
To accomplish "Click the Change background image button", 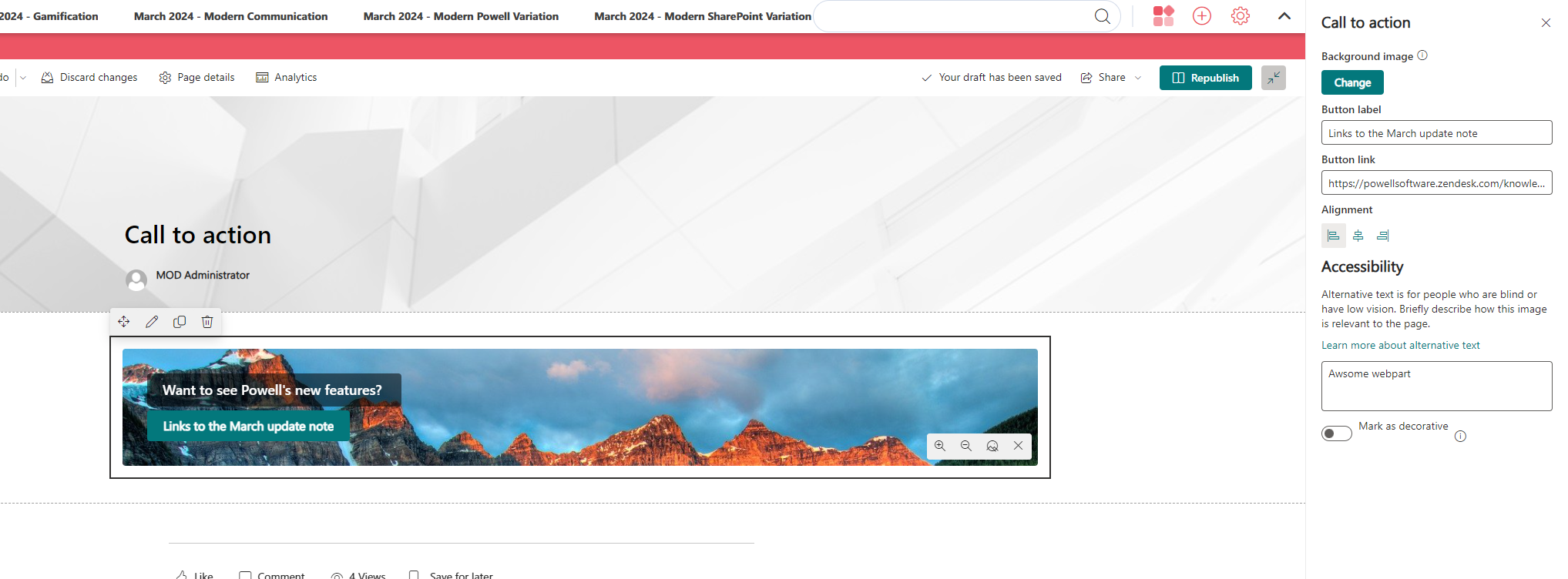I will coord(1352,82).
